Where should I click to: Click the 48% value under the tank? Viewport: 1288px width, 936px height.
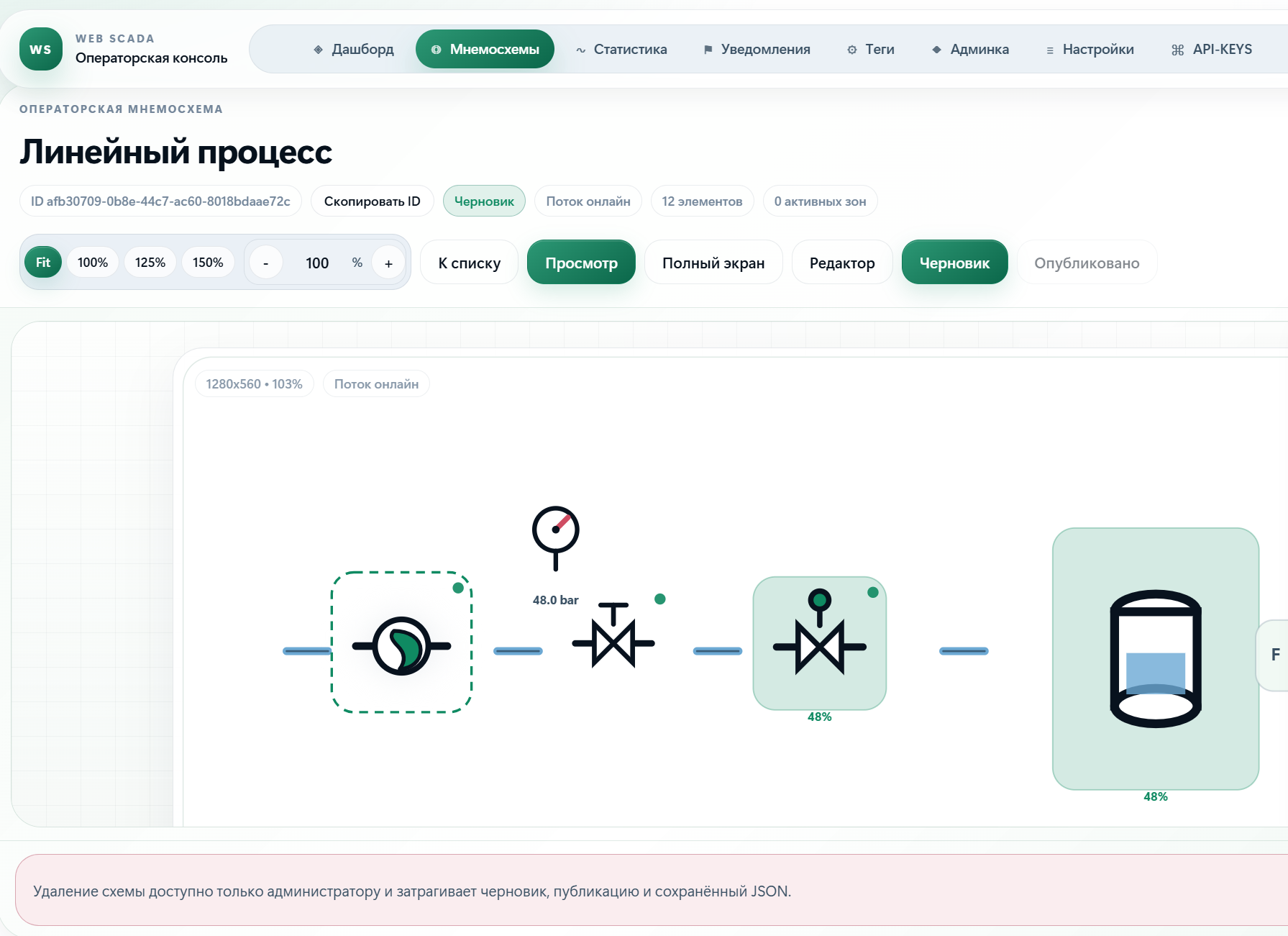[x=1155, y=796]
